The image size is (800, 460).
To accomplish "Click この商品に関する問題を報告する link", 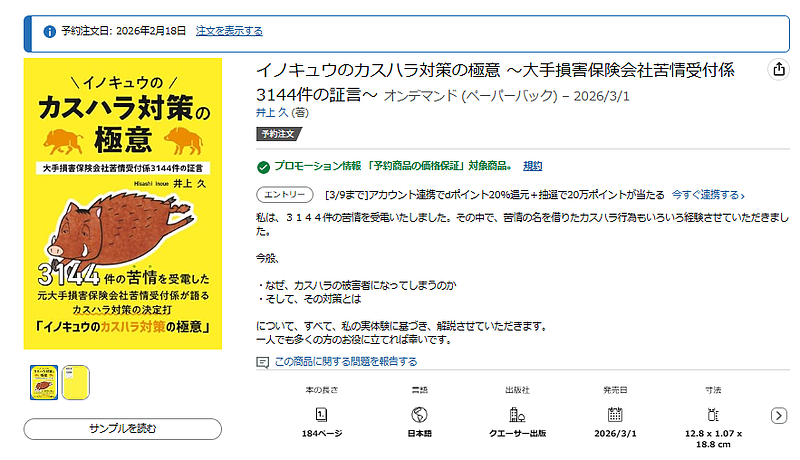I will tap(345, 362).
